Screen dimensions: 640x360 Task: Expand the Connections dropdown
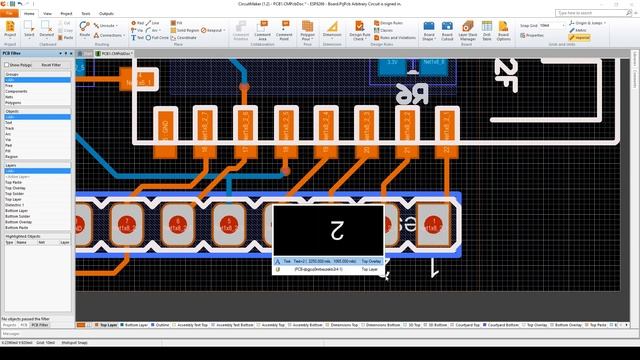point(123,36)
